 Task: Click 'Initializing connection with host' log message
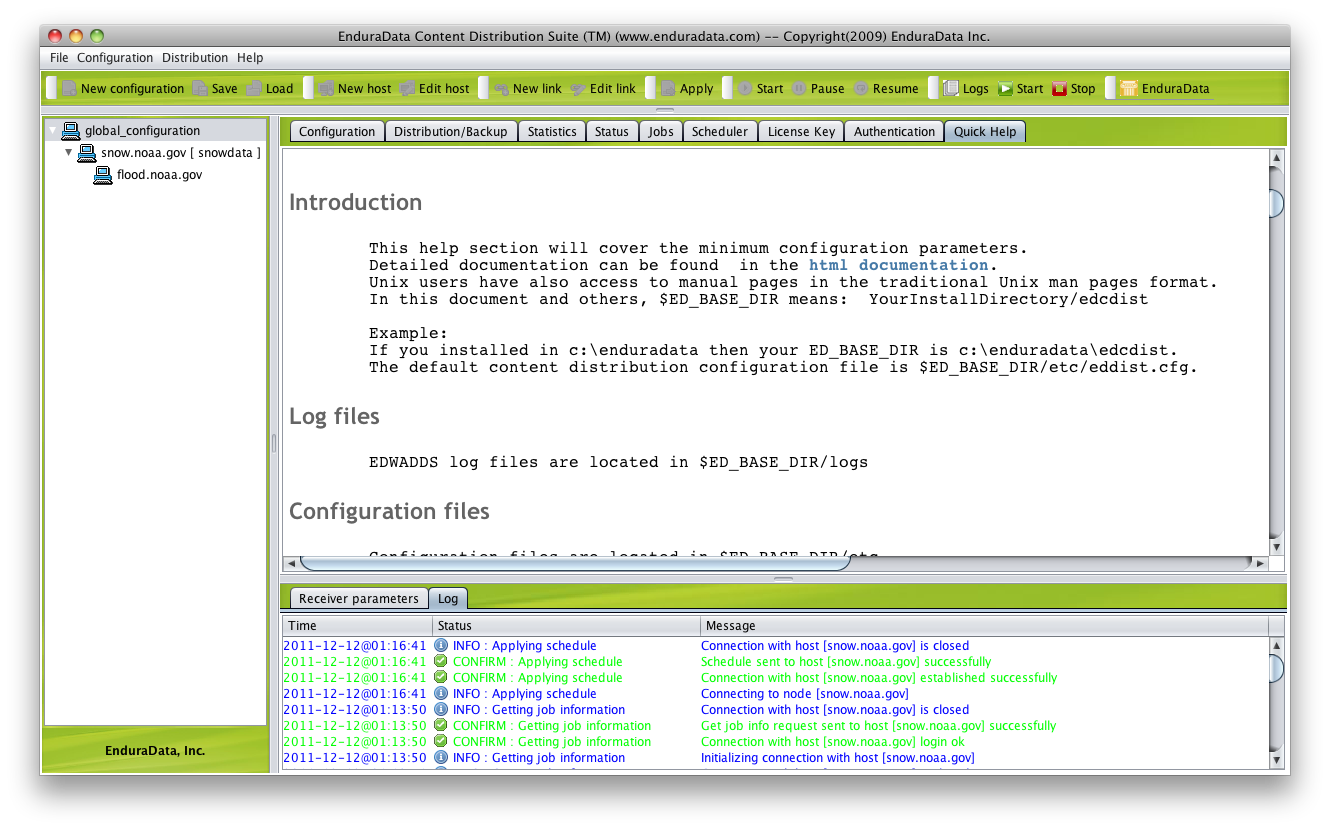click(838, 757)
